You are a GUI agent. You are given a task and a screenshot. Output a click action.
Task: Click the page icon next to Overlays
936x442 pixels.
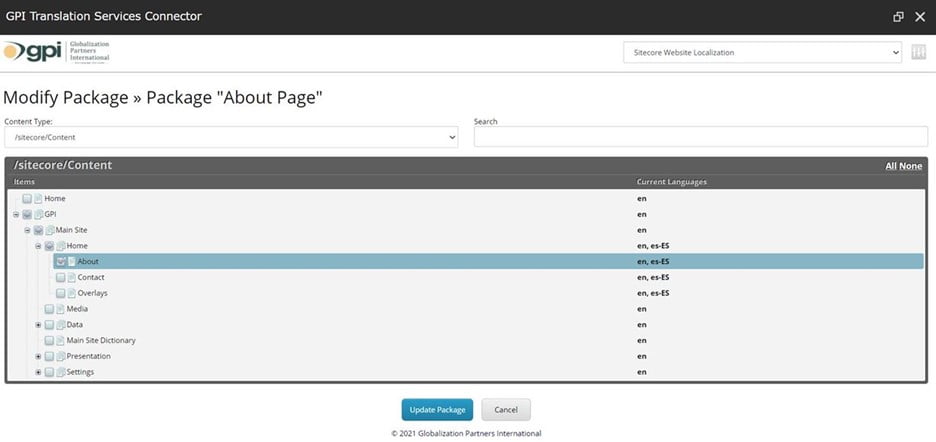(72, 293)
